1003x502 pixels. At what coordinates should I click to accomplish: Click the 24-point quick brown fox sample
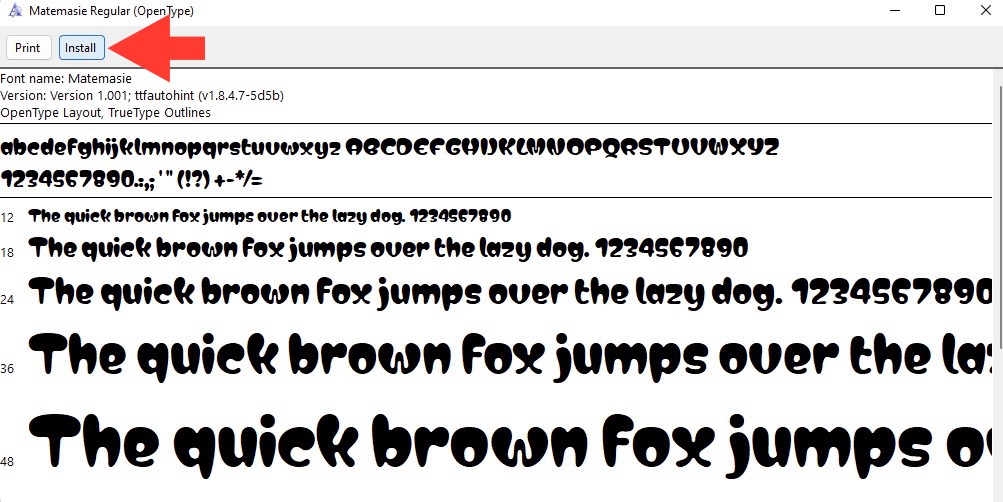(x=510, y=292)
